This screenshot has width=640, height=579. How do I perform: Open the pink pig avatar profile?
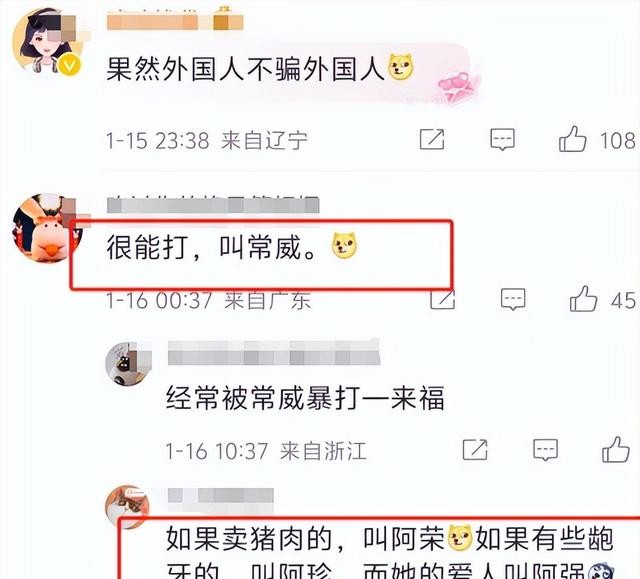point(47,228)
